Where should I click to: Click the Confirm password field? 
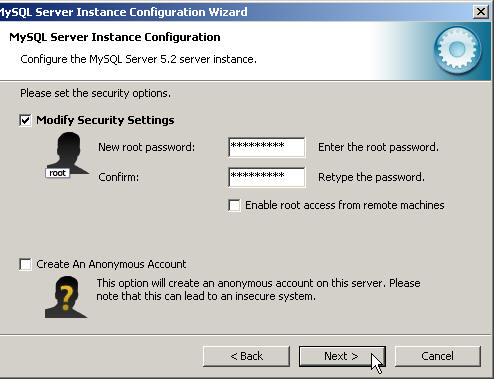[x=266, y=177]
